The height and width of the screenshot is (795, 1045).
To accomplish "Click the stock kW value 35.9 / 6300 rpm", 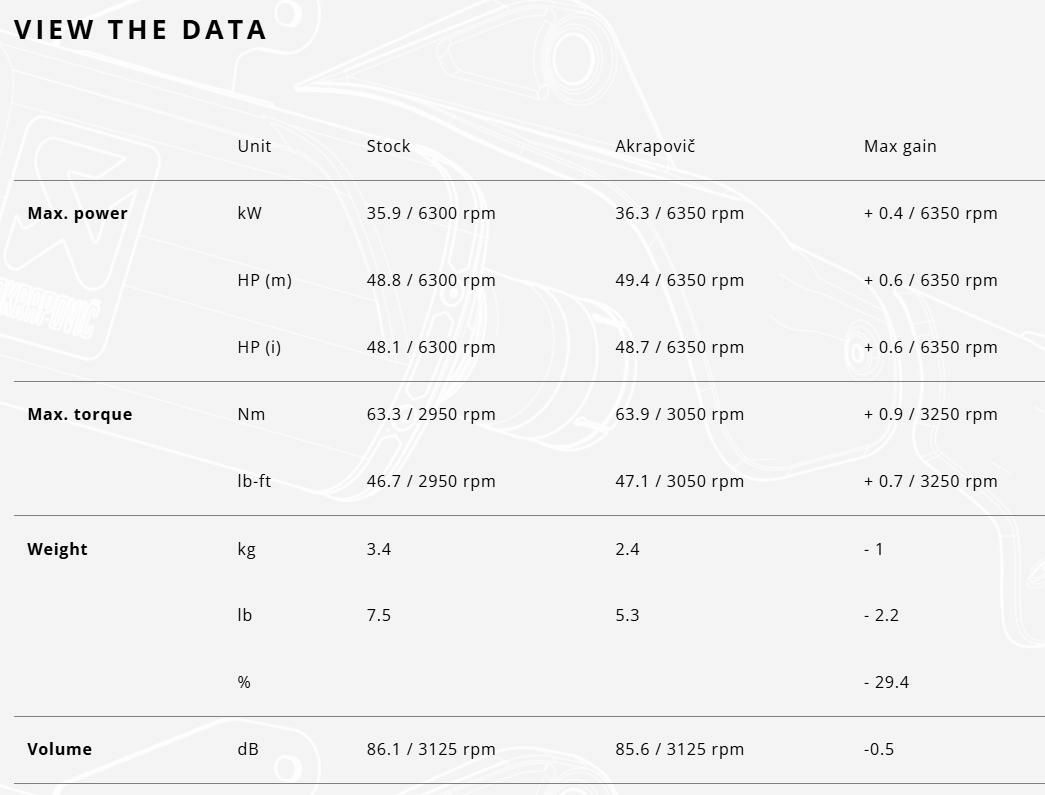I will pos(431,213).
